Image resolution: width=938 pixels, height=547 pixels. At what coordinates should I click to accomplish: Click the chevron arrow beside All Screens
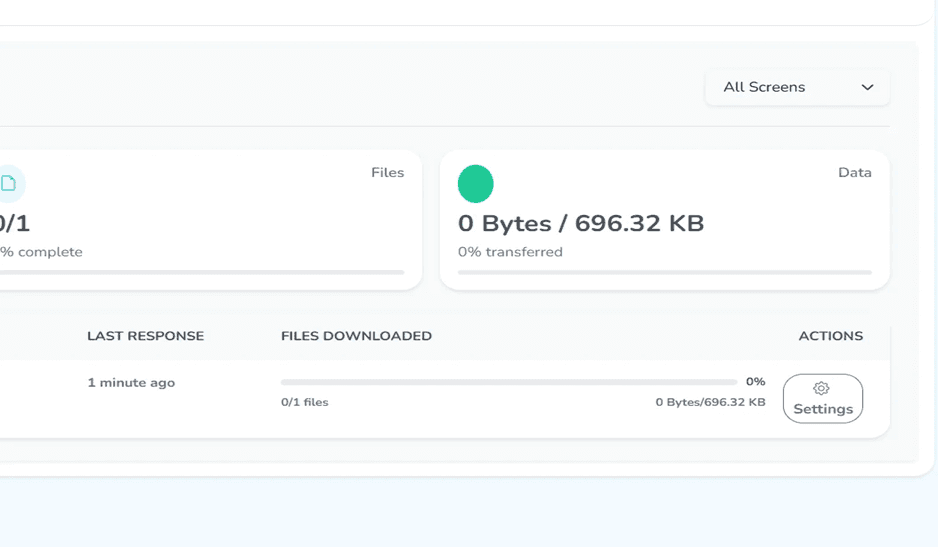pos(867,87)
